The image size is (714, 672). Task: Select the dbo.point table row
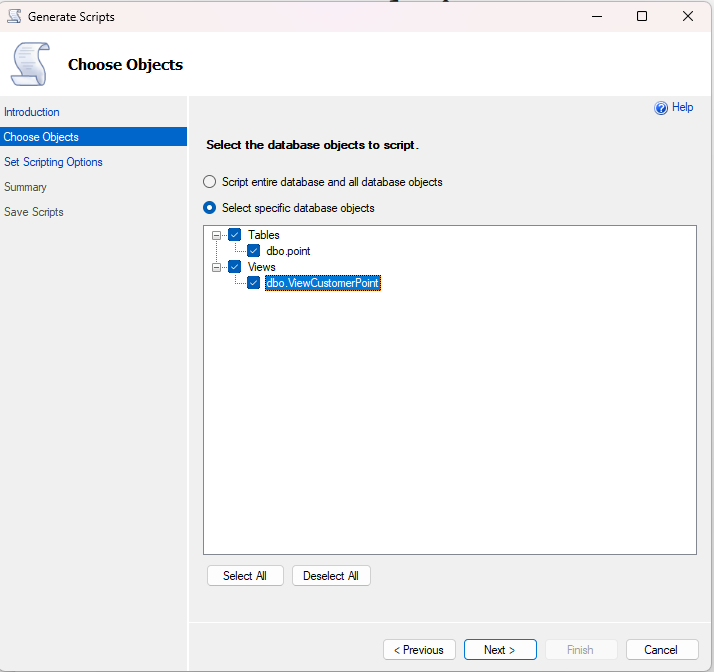tap(288, 251)
